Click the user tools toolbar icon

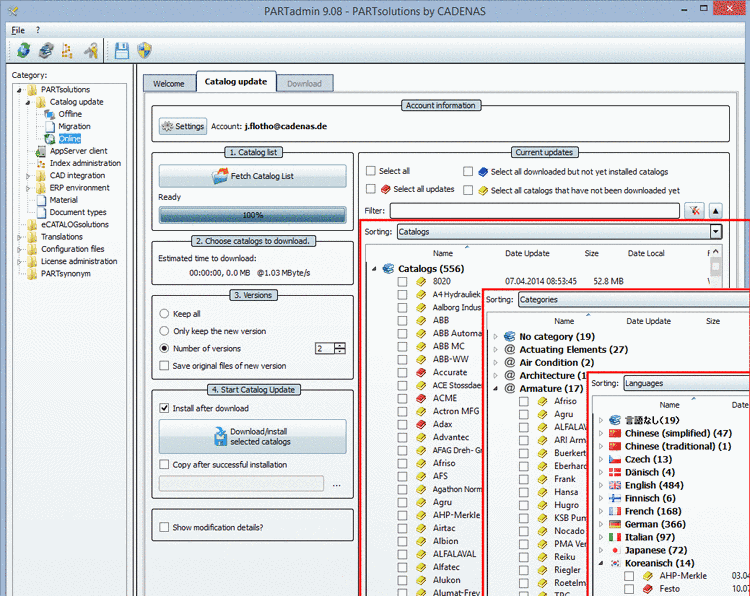90,50
